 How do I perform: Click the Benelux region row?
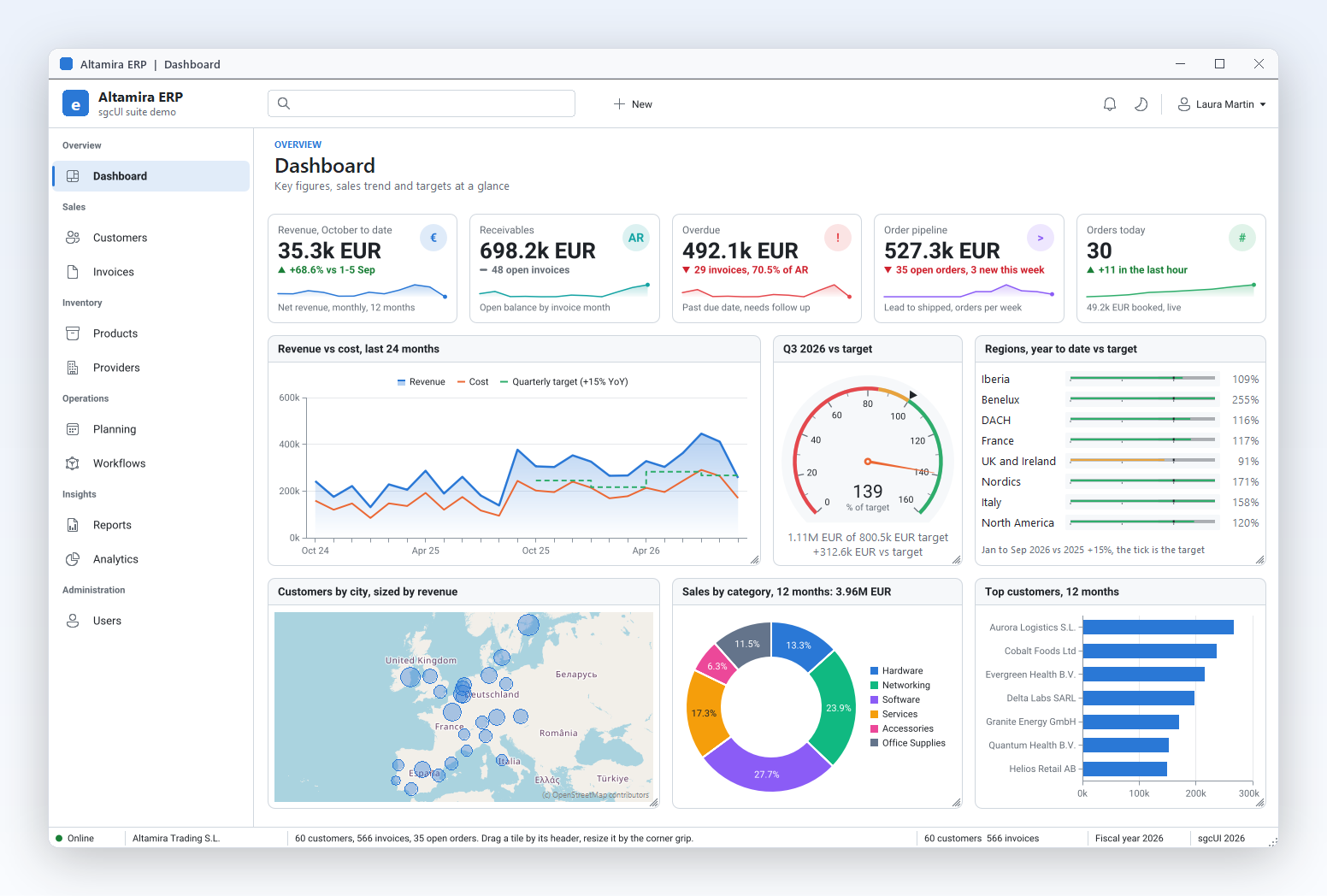[1120, 400]
